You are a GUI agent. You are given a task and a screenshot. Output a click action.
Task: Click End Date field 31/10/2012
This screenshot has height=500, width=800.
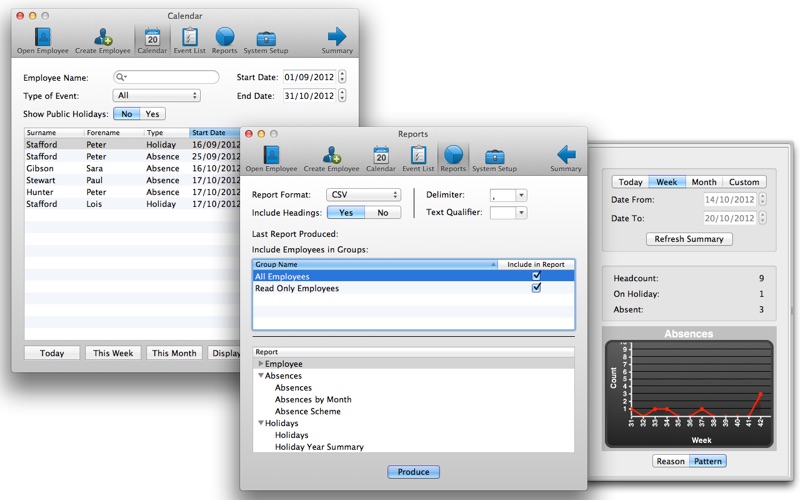(309, 95)
